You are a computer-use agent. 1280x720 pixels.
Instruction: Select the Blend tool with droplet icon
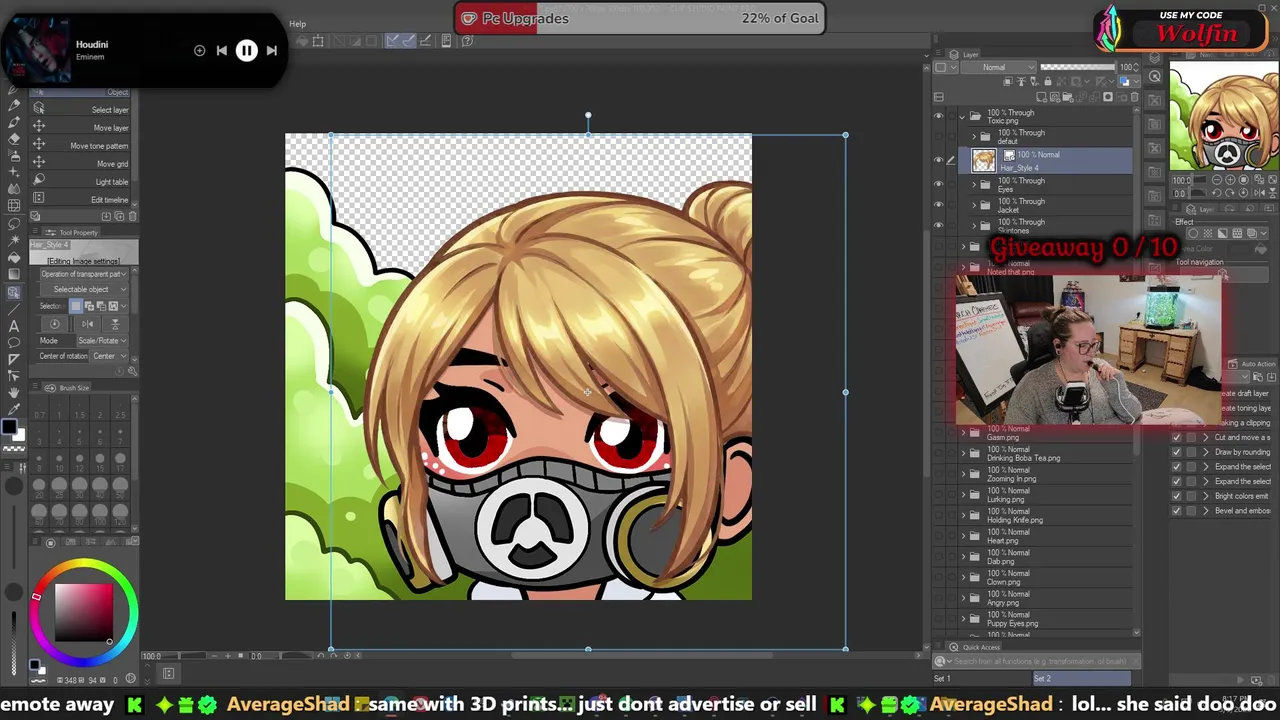[14, 188]
